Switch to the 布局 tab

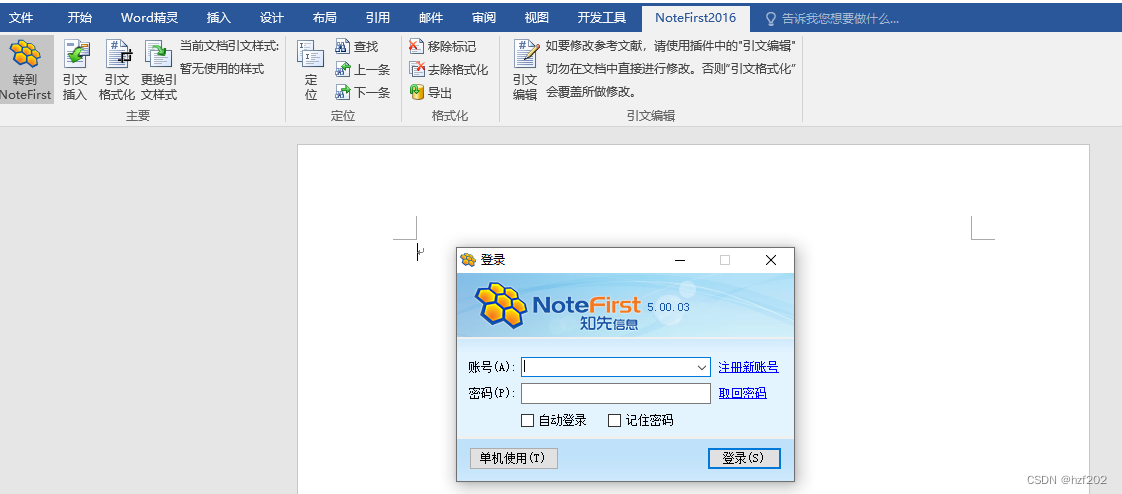pyautogui.click(x=325, y=18)
